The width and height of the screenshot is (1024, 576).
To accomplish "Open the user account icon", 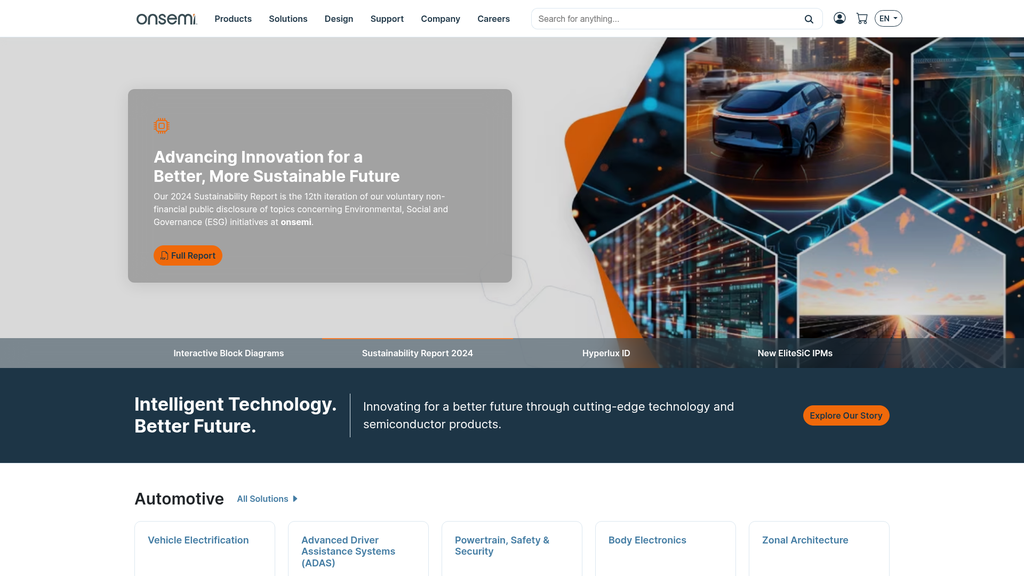I will tap(839, 18).
